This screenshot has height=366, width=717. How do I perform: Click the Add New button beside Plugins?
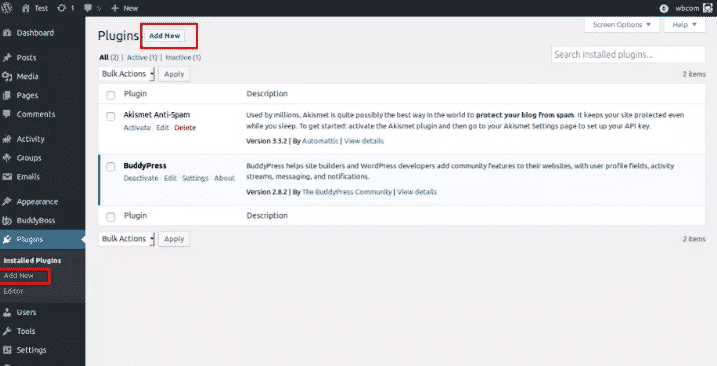(165, 36)
